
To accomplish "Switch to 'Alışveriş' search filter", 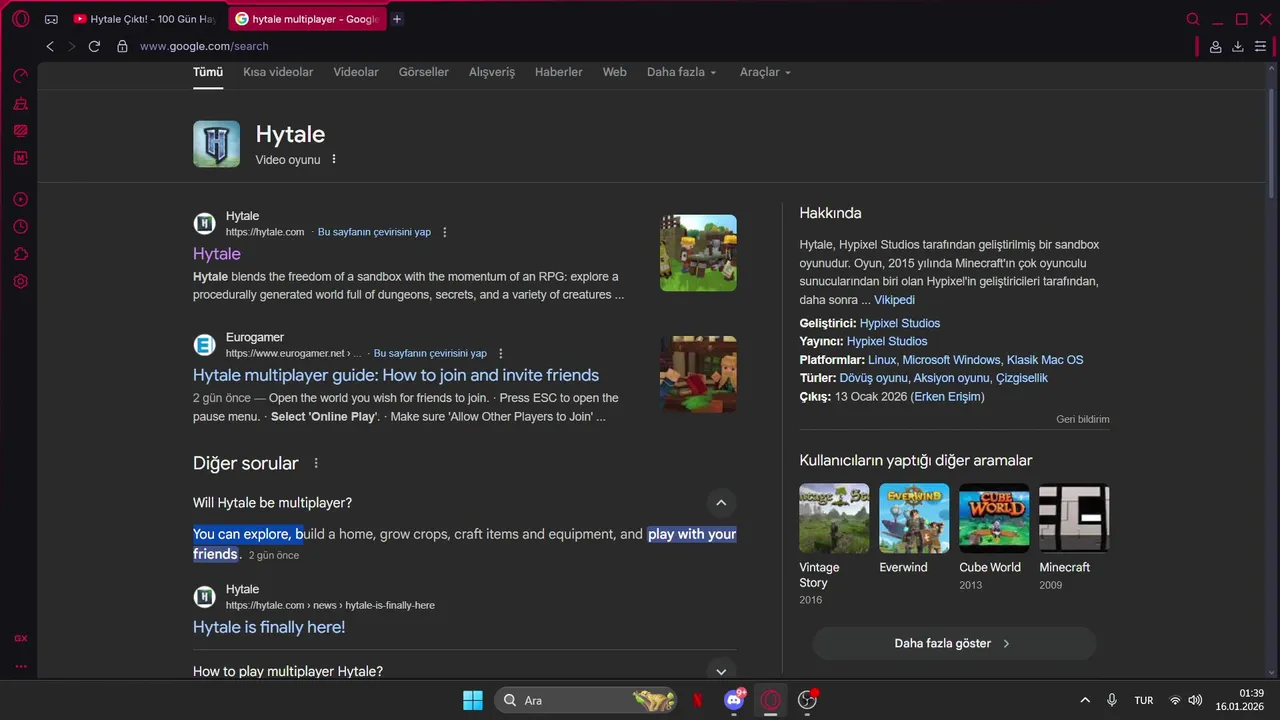I will 492,72.
